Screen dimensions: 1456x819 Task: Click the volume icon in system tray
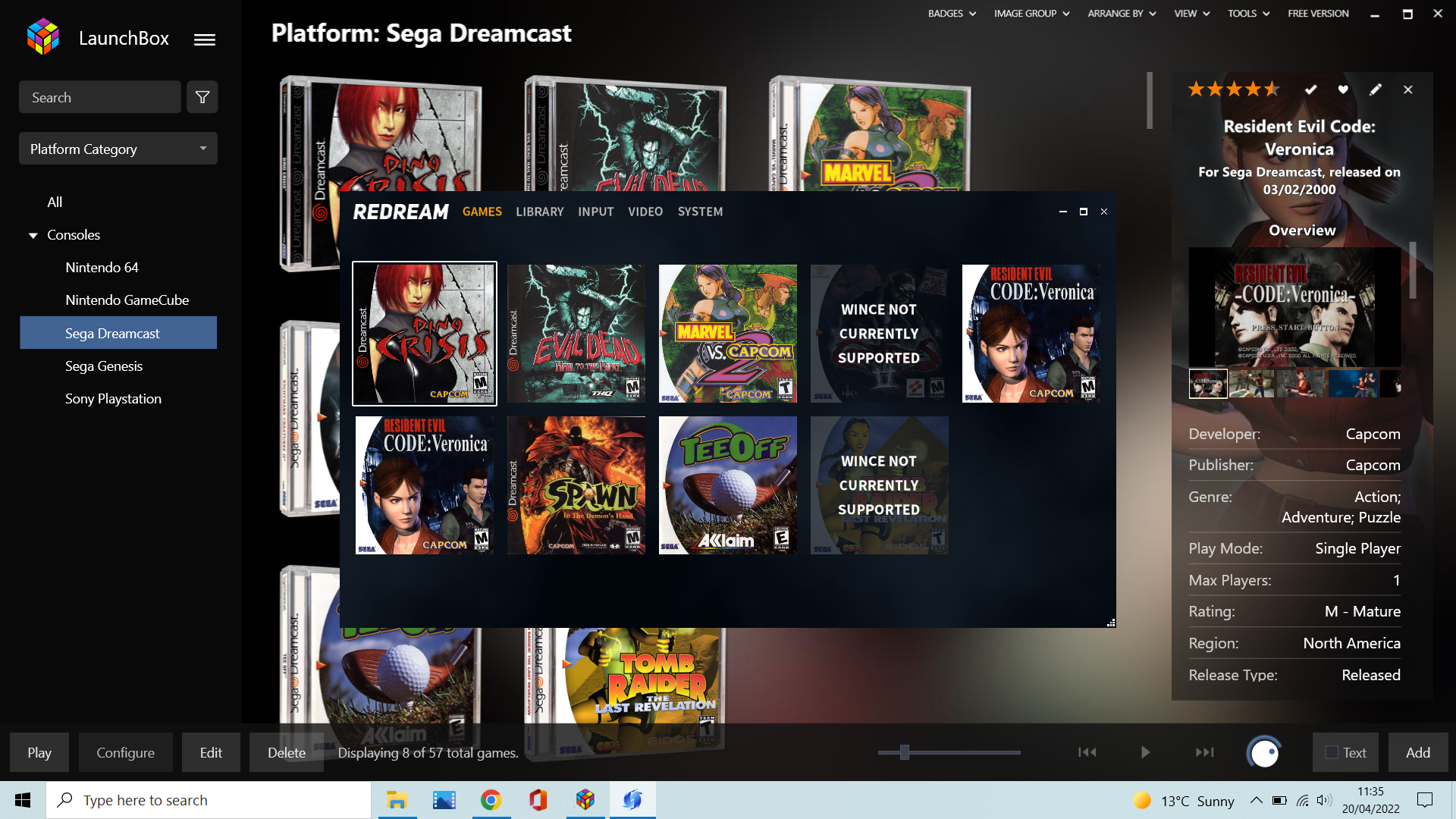point(1324,800)
